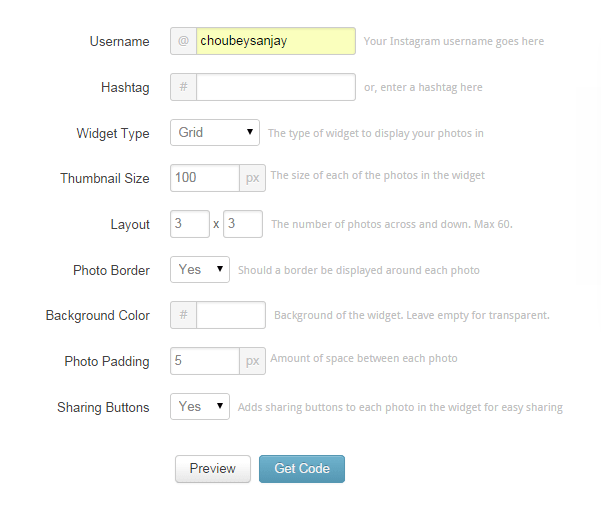This screenshot has width=601, height=515.
Task: Click into the empty Hashtag input
Action: tap(275, 87)
